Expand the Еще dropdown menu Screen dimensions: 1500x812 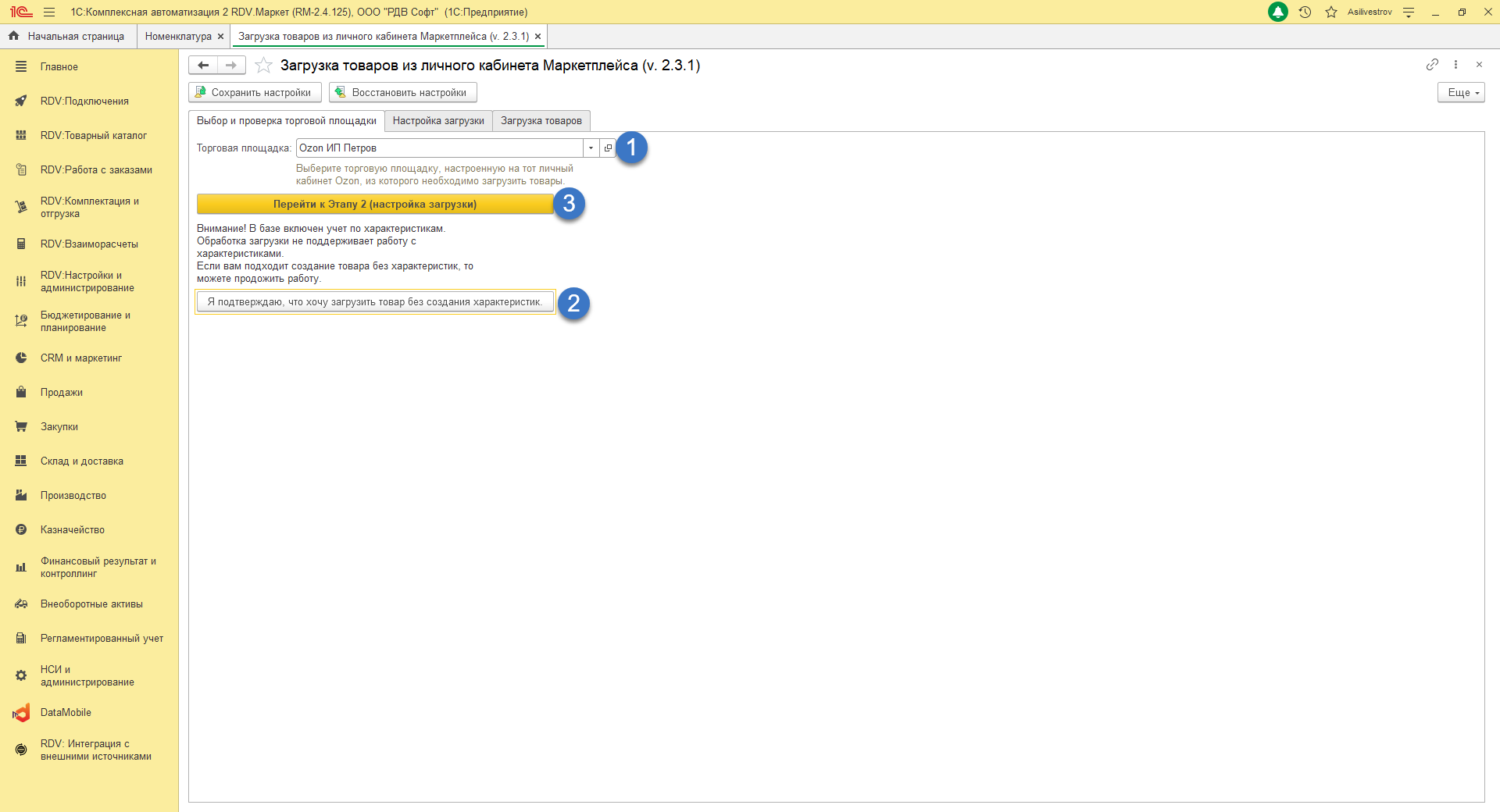pos(1461,92)
